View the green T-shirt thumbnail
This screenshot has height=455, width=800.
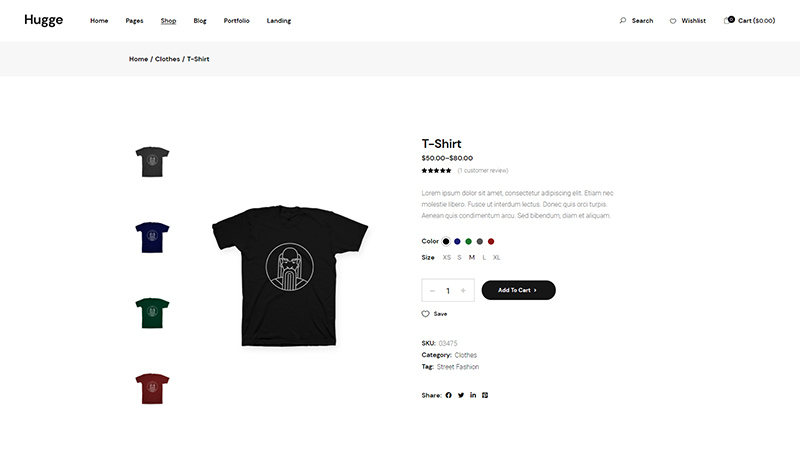point(152,313)
